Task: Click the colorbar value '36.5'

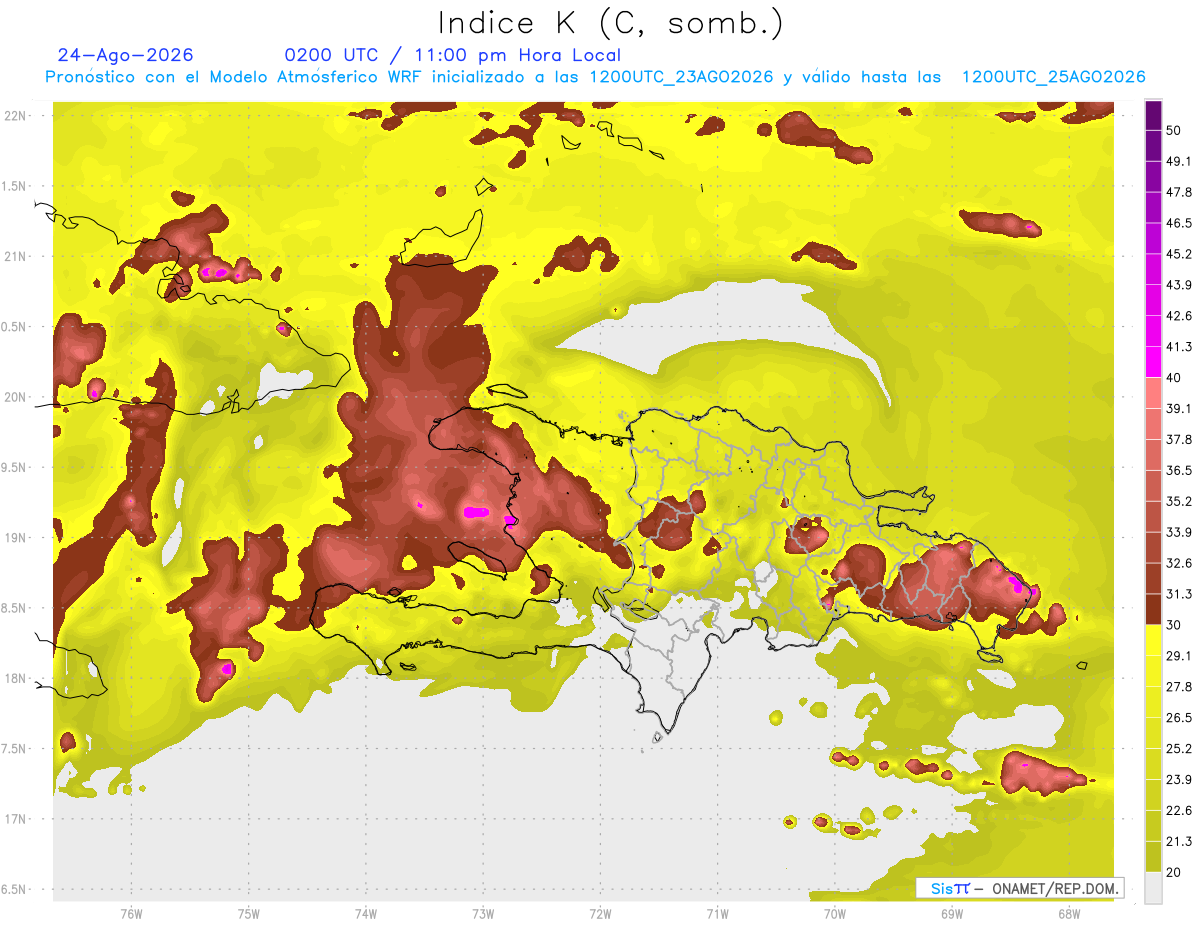Action: coord(1179,470)
